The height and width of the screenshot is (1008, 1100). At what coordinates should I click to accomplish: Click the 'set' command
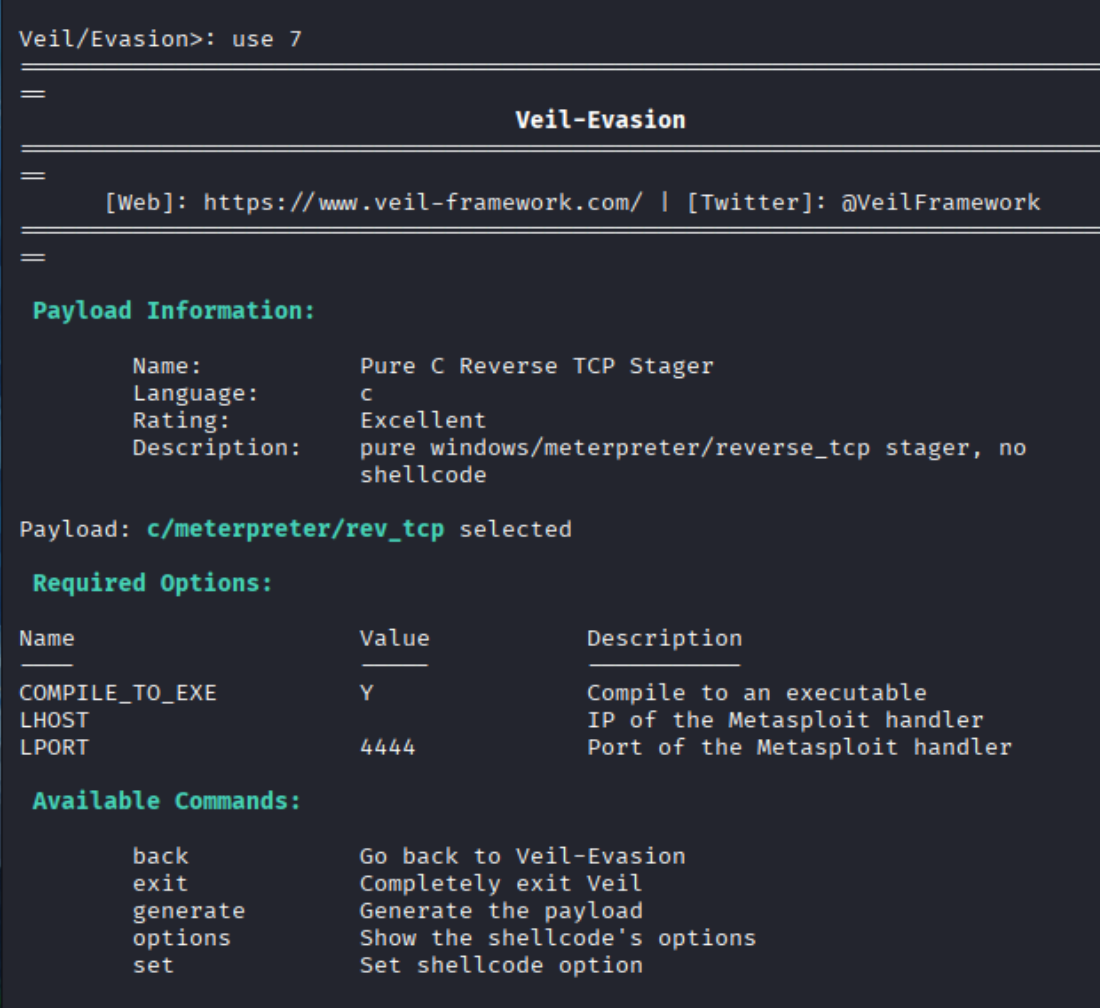(153, 965)
